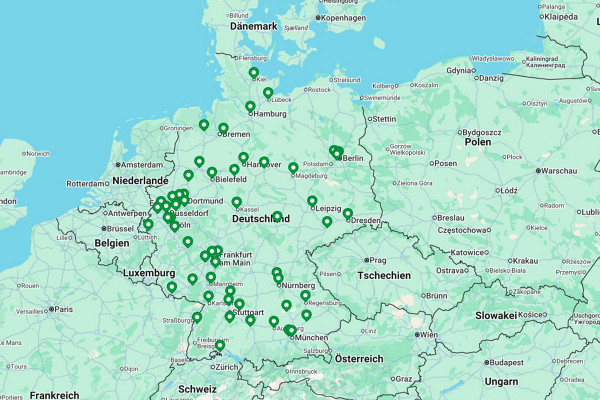Click the green pin beside Bremen label
Screen dimensions: 600x400
(223, 128)
